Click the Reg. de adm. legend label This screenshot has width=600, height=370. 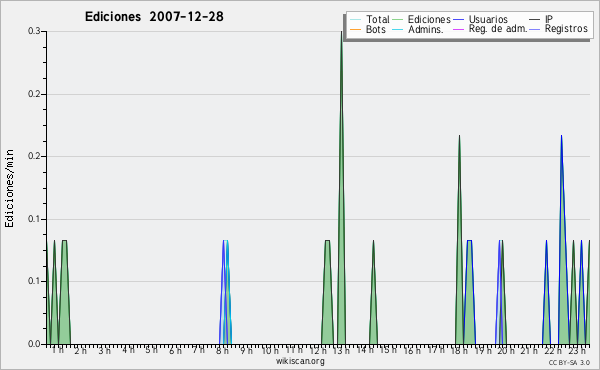pyautogui.click(x=498, y=29)
